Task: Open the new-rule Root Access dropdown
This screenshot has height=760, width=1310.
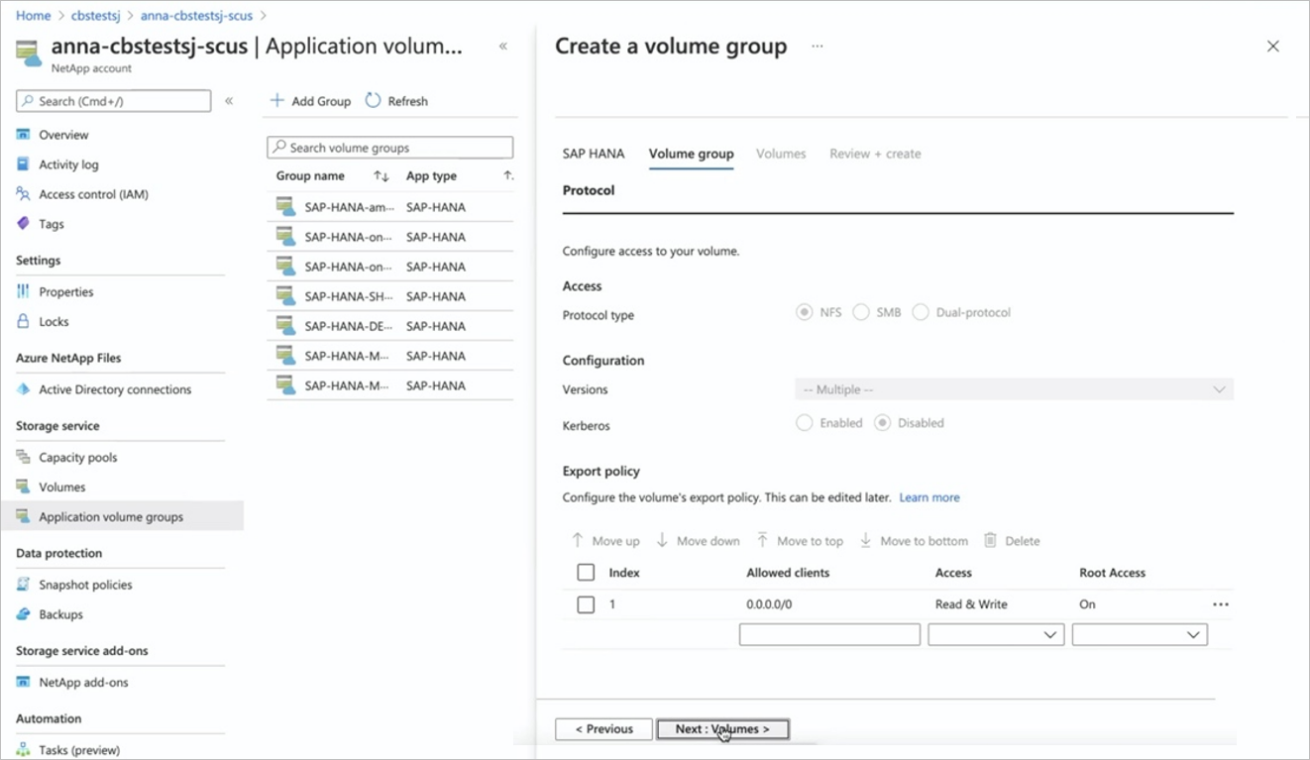Action: click(x=1139, y=634)
